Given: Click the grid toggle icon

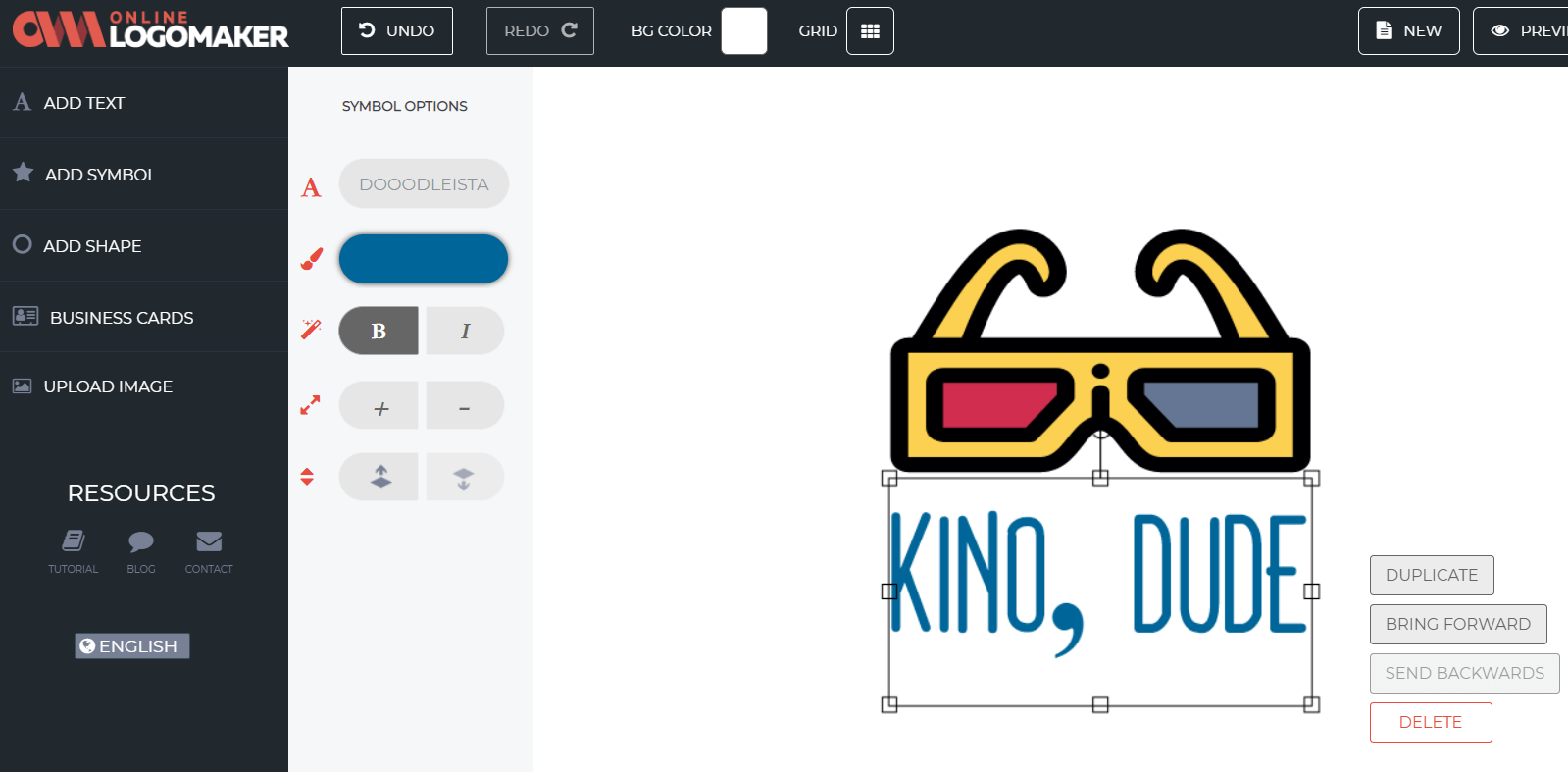Looking at the screenshot, I should click(869, 31).
